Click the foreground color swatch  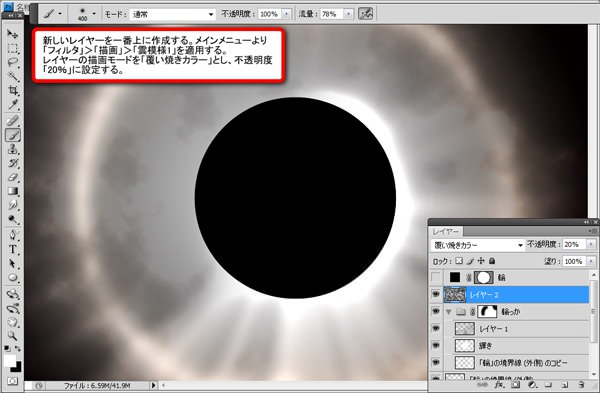(x=10, y=360)
